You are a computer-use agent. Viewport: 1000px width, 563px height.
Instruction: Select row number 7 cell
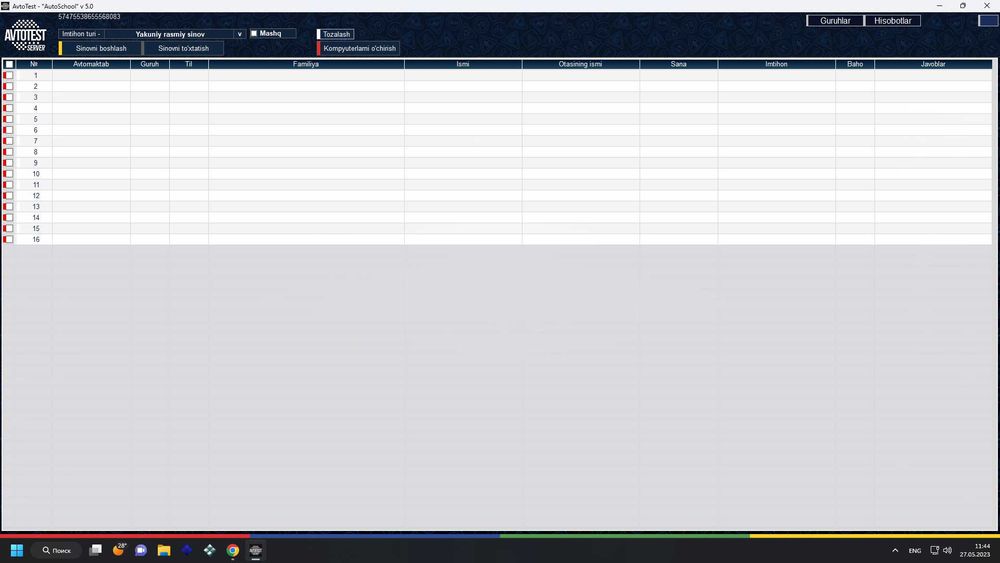pos(35,141)
